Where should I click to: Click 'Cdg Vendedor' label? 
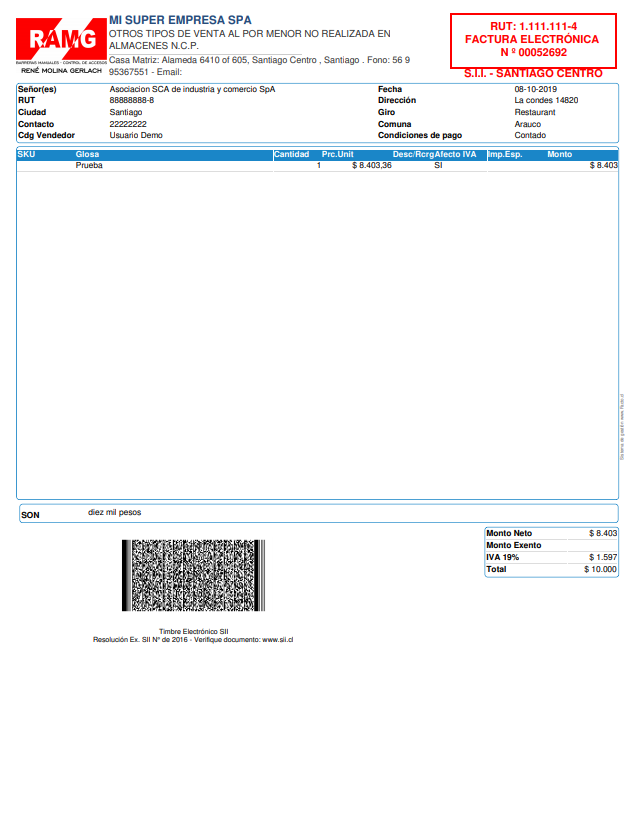(46, 135)
